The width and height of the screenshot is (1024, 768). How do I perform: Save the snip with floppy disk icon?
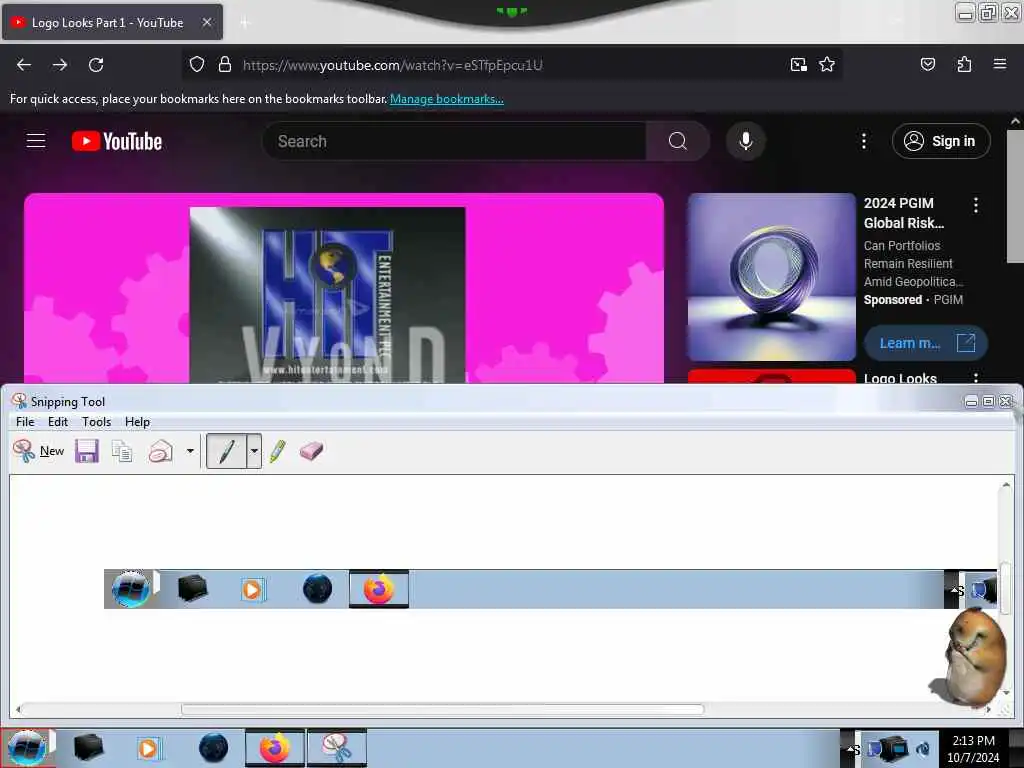[x=86, y=451]
